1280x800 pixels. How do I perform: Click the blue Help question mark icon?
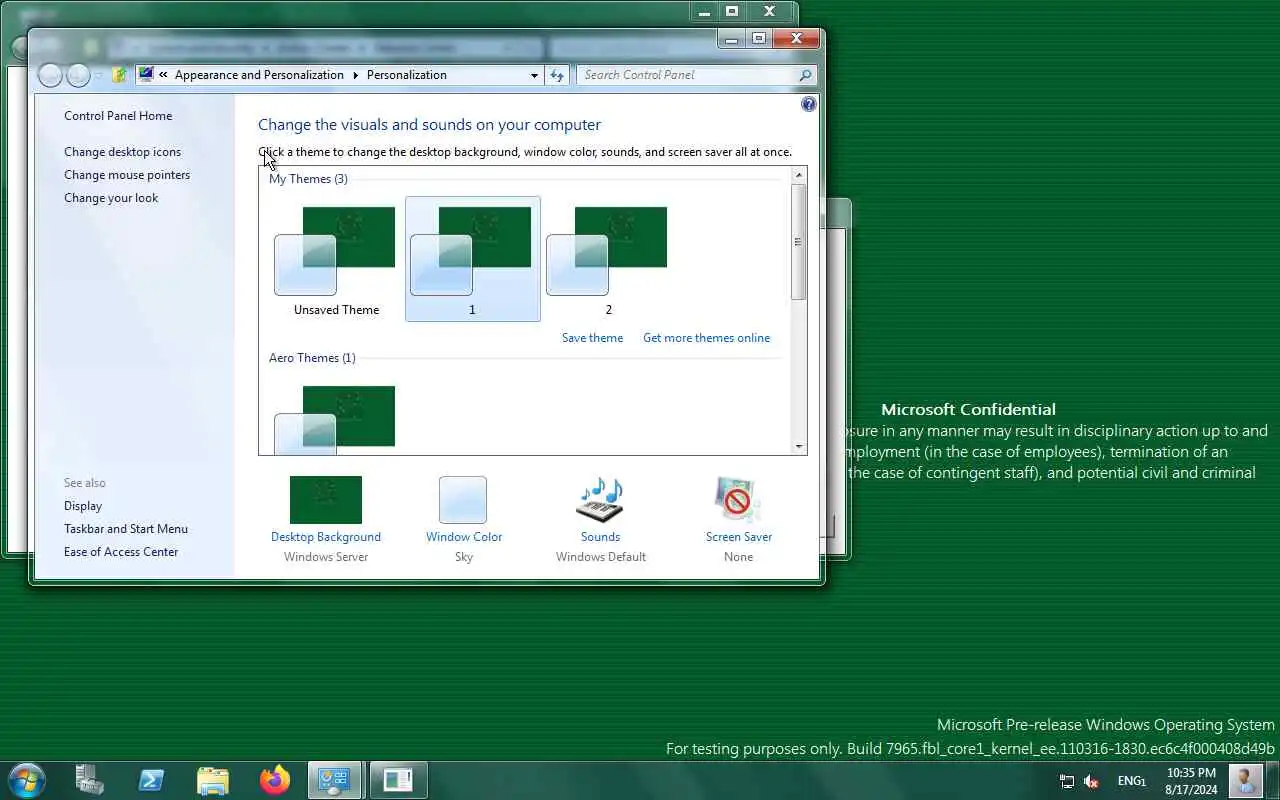point(809,104)
